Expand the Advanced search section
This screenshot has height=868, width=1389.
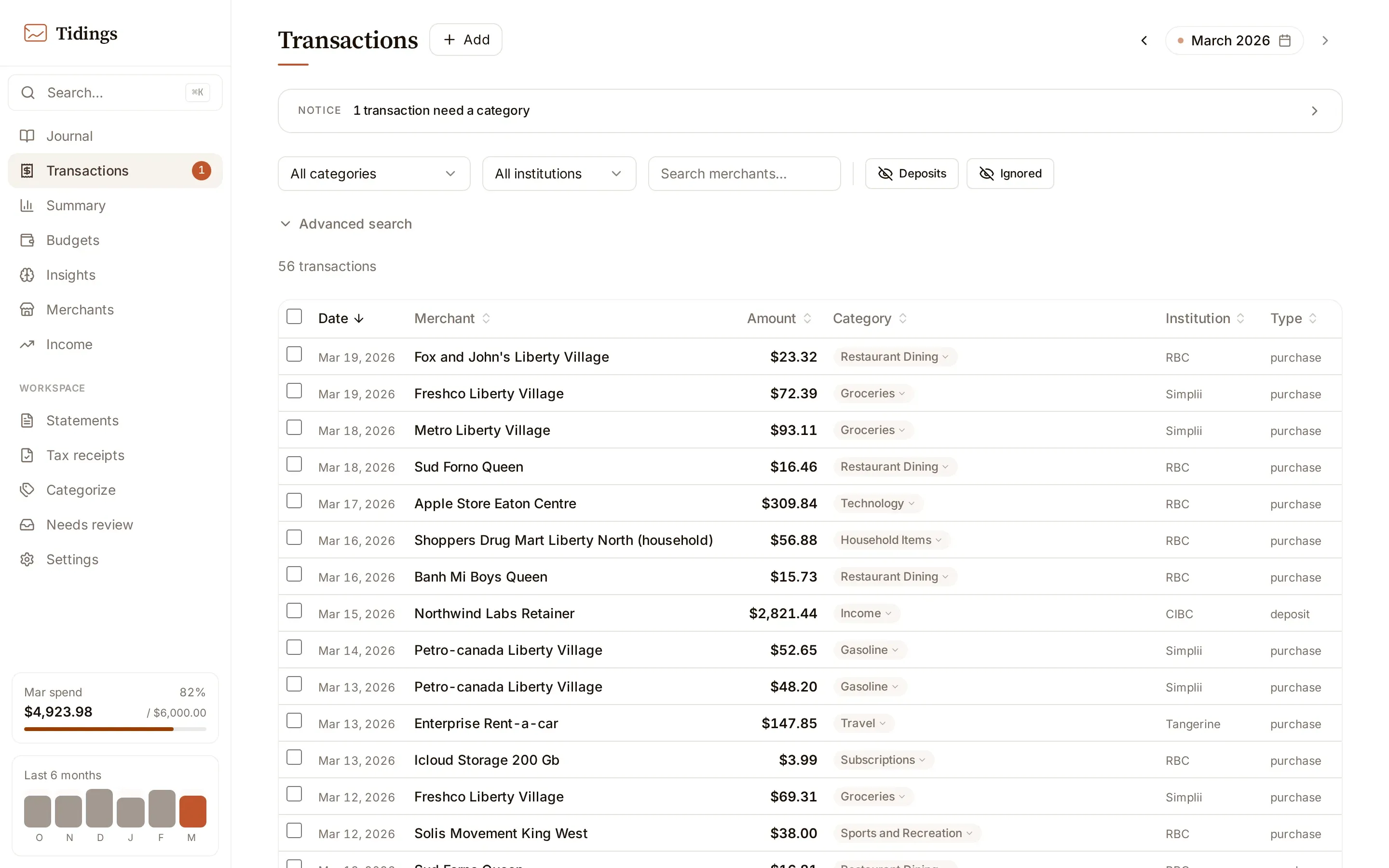pyautogui.click(x=345, y=224)
